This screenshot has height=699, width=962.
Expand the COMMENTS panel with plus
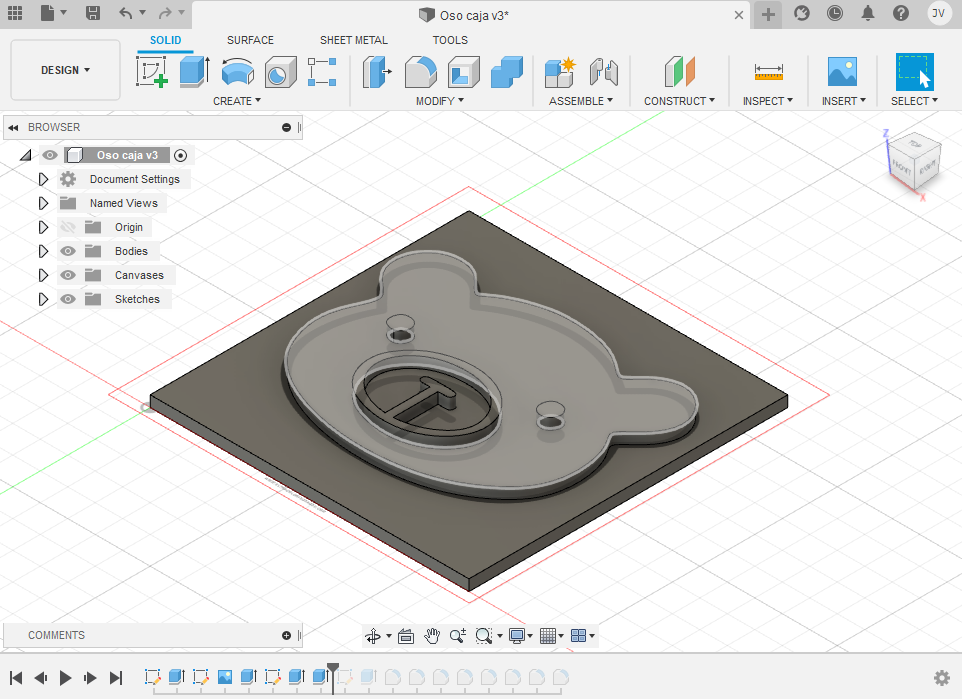click(286, 636)
